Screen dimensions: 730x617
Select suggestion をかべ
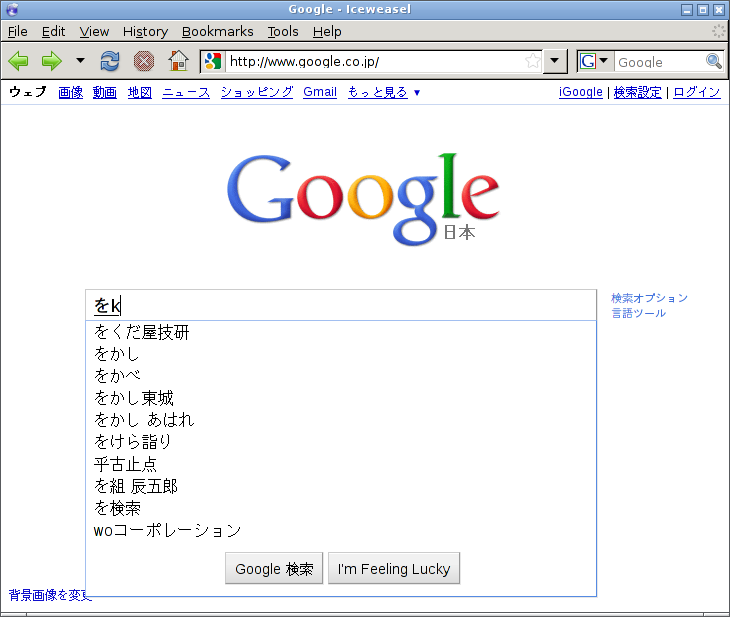(341, 376)
